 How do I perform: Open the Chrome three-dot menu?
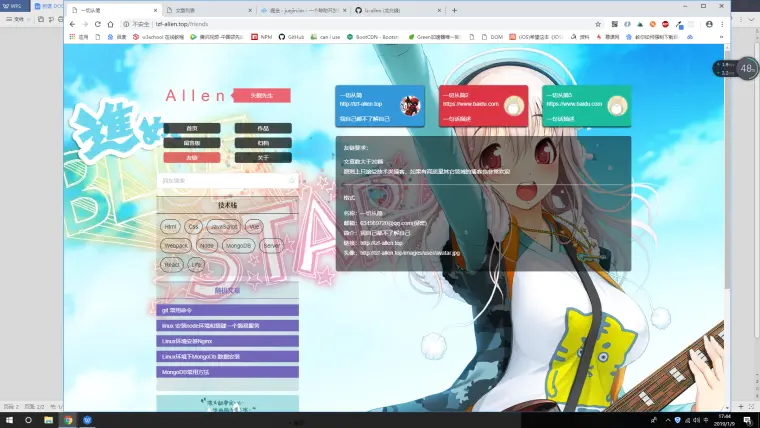pos(722,24)
